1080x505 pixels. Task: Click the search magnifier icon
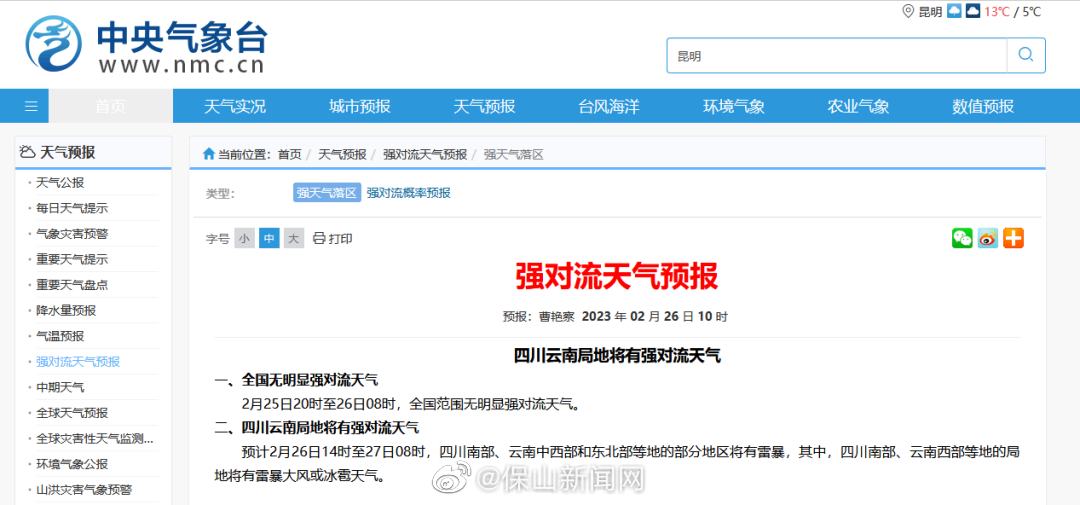[1025, 55]
